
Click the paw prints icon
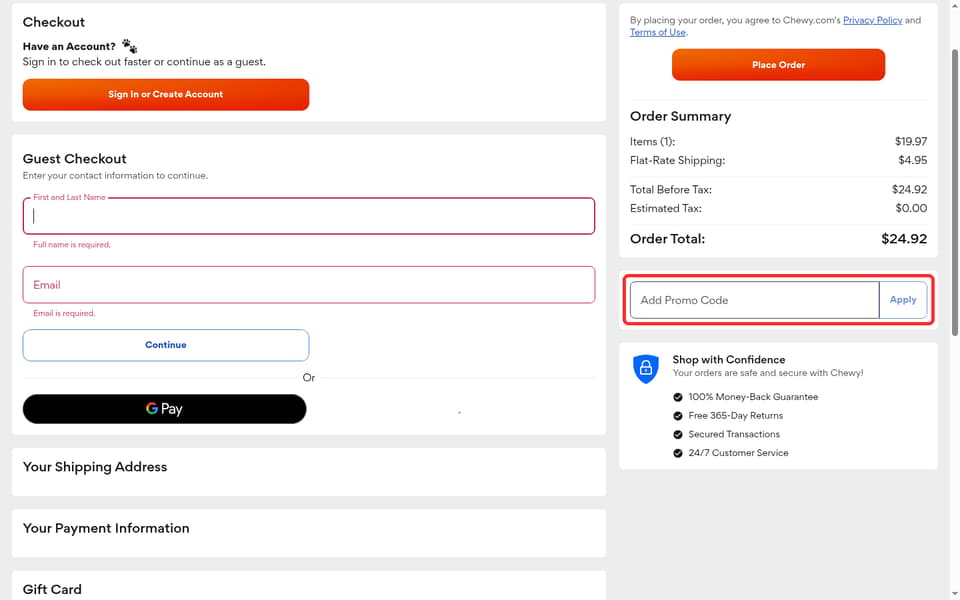[x=129, y=46]
